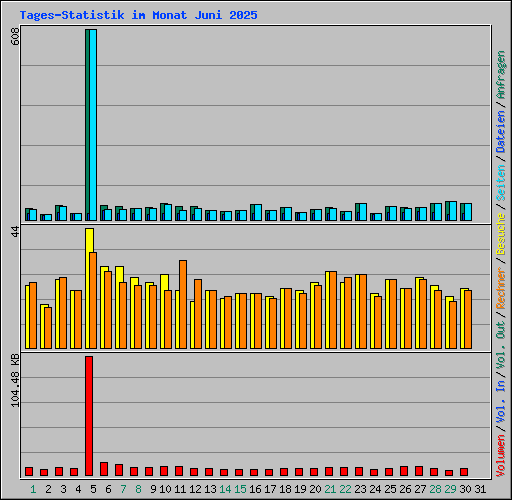Click day '10' on the x-axis
Image resolution: width=512 pixels, height=500 pixels.
click(165, 489)
